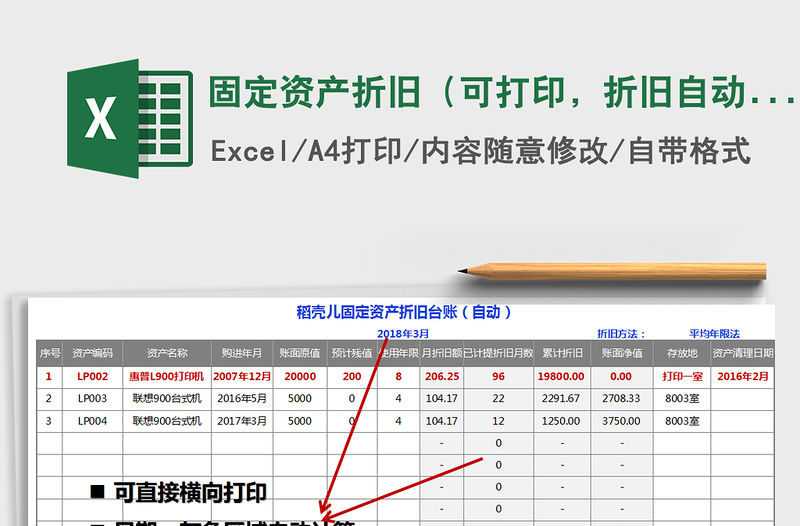This screenshot has width=800, height=526.
Task: Select the title text 固定资产折旧（可打印
Action: click(x=389, y=92)
